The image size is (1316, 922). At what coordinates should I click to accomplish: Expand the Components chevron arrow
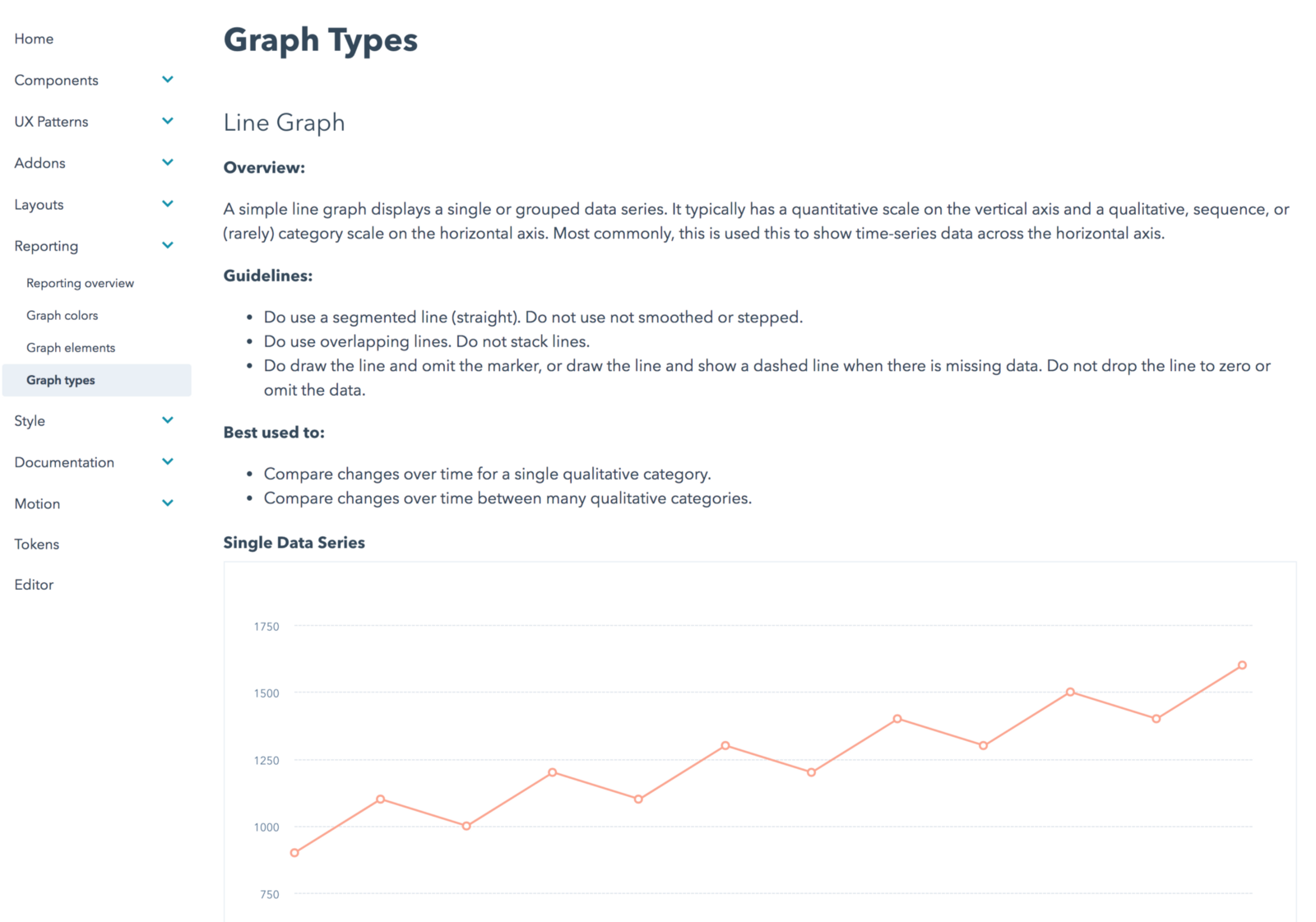pos(168,80)
